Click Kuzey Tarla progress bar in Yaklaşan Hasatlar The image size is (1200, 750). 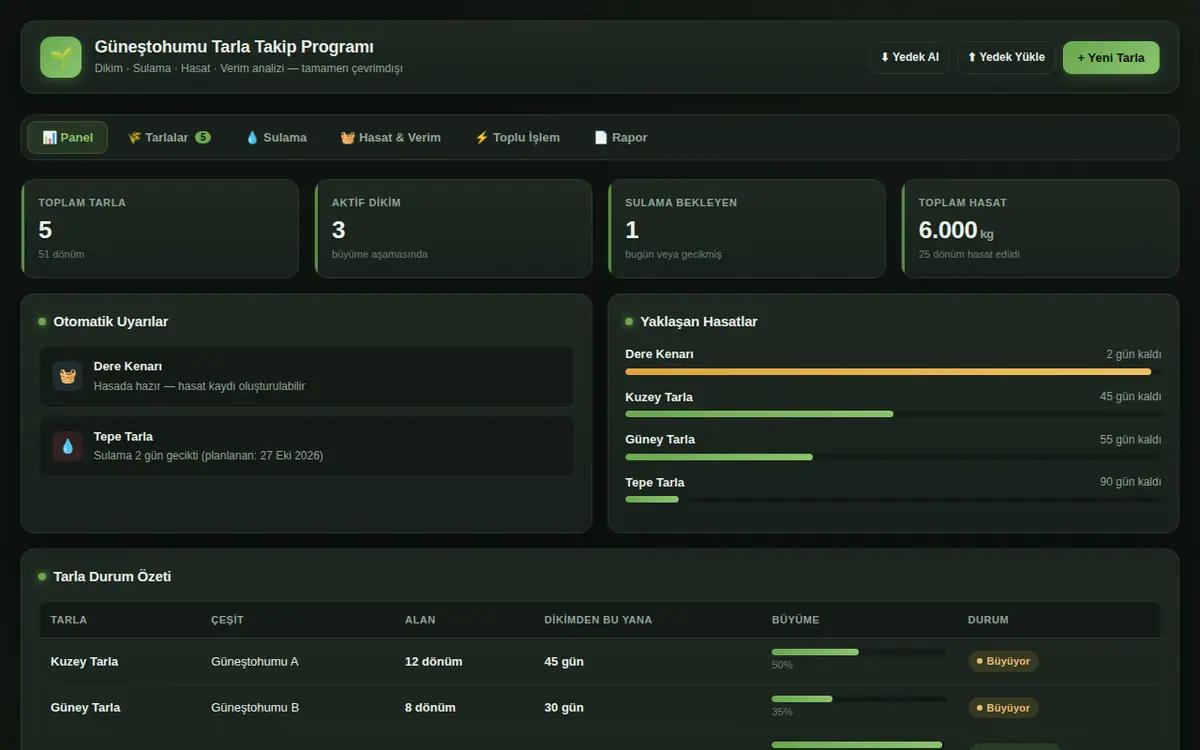(894, 414)
